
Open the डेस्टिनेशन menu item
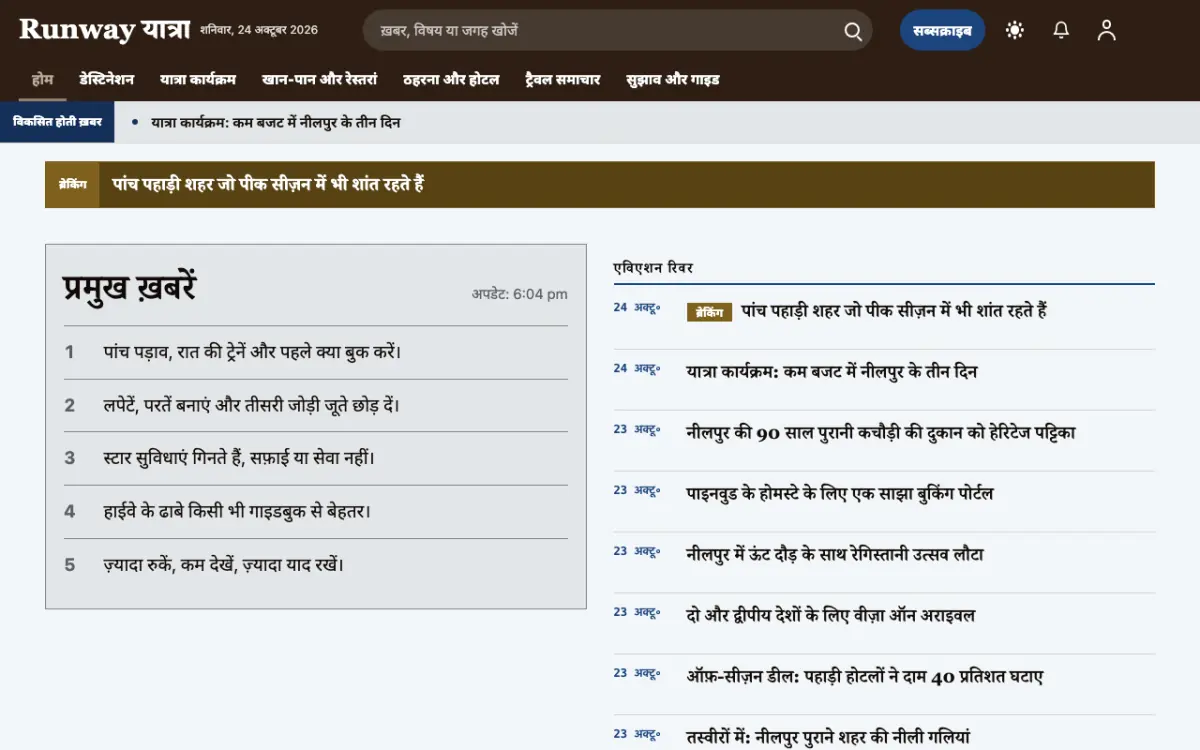pos(107,79)
